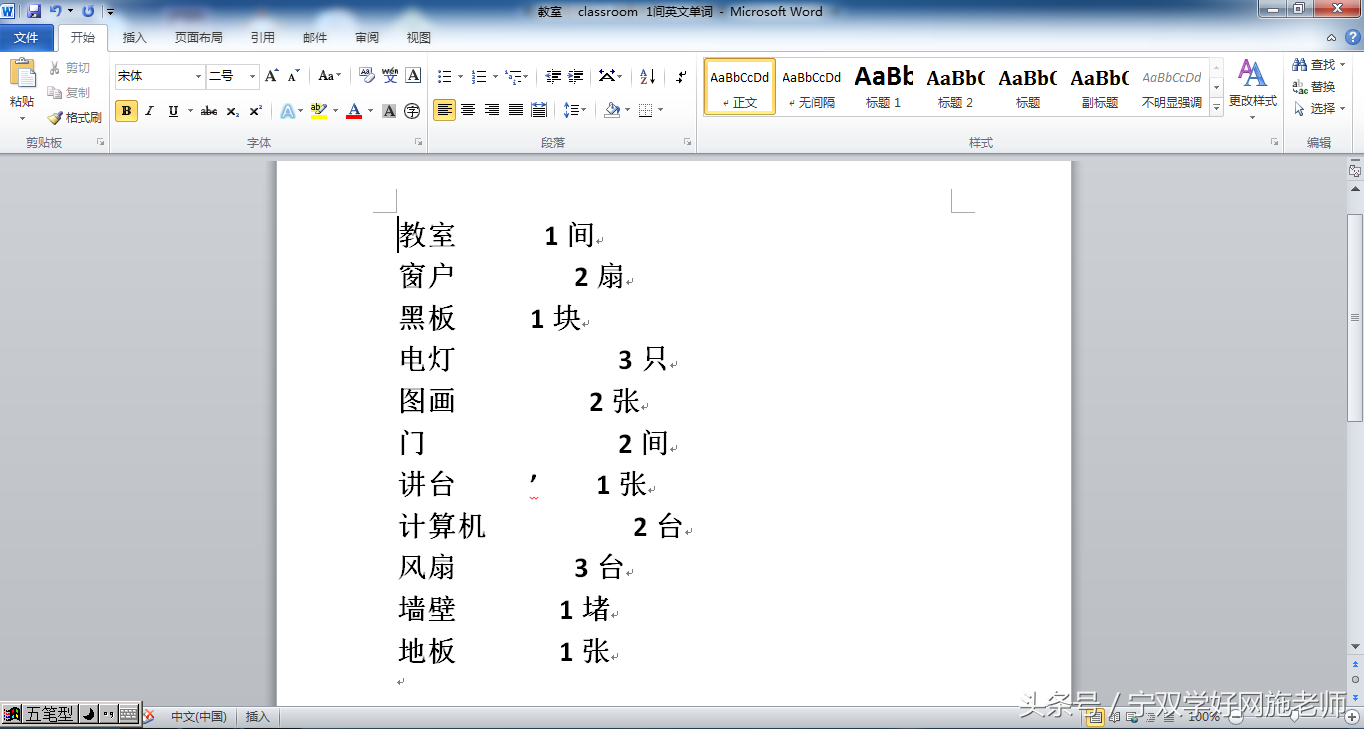Open Word Help question mark icon
Viewport: 1364px width, 729px height.
click(x=1353, y=37)
